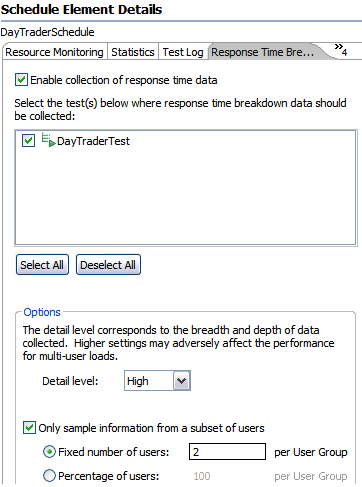This screenshot has height=487, width=362.
Task: Select the Fixed number of users radio
Action: coord(49,452)
